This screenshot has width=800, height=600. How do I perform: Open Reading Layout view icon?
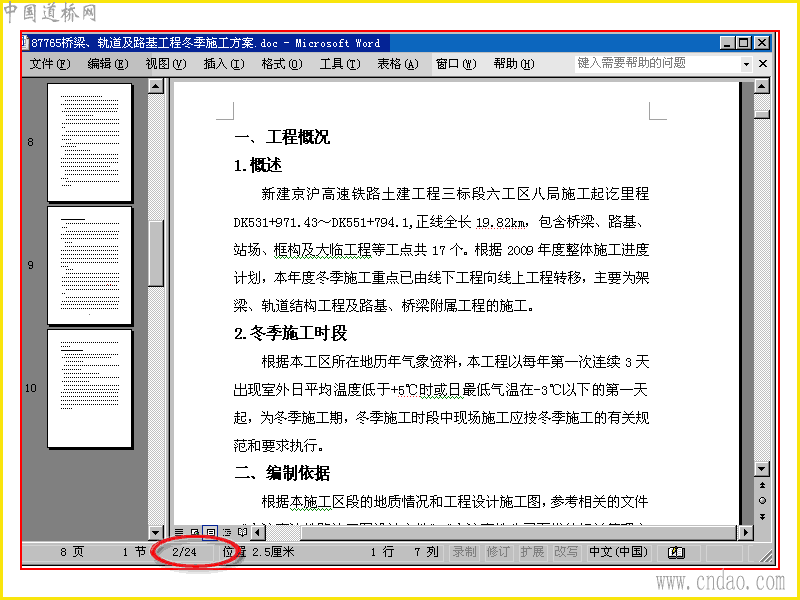pos(242,532)
